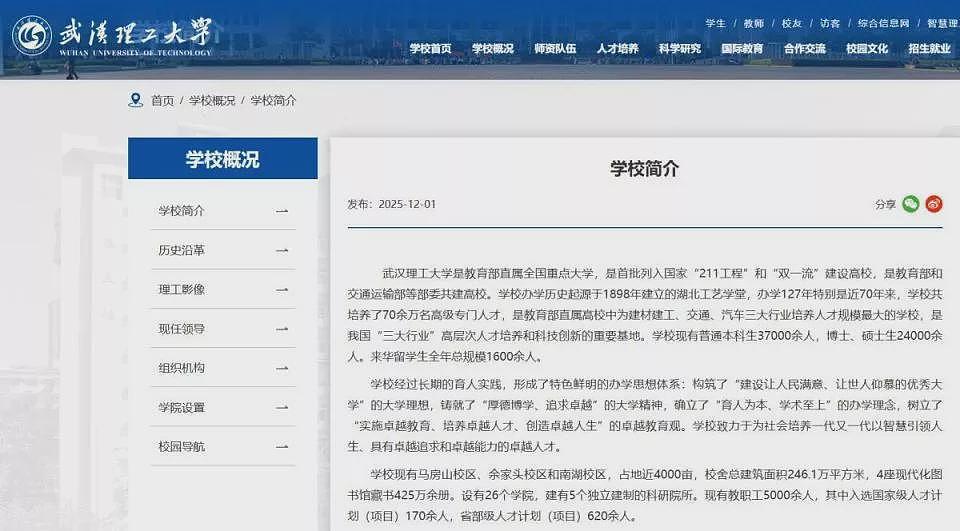Go to 学校简介 in the breadcrumb
The height and width of the screenshot is (531, 960).
pos(273,100)
